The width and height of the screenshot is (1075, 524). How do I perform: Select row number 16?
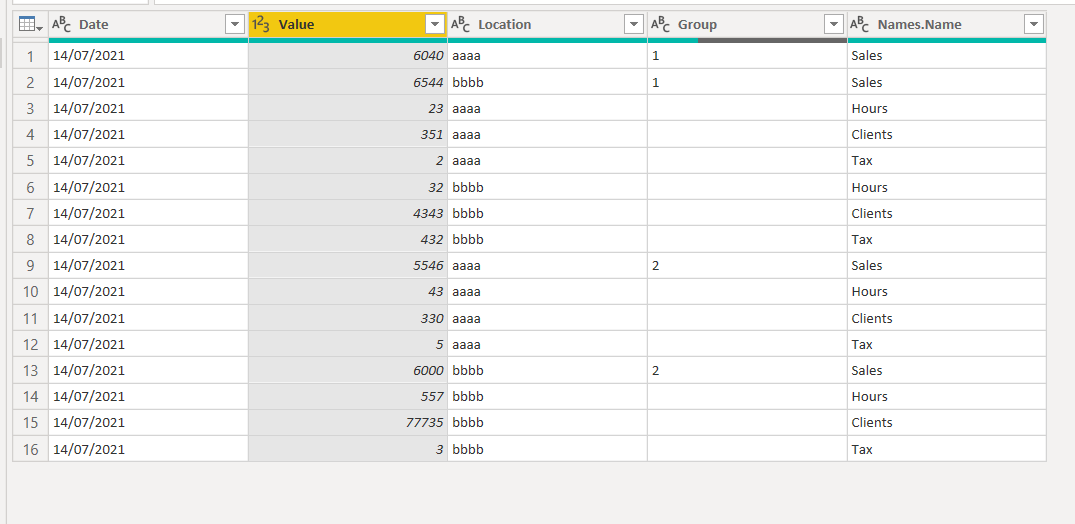[30, 449]
